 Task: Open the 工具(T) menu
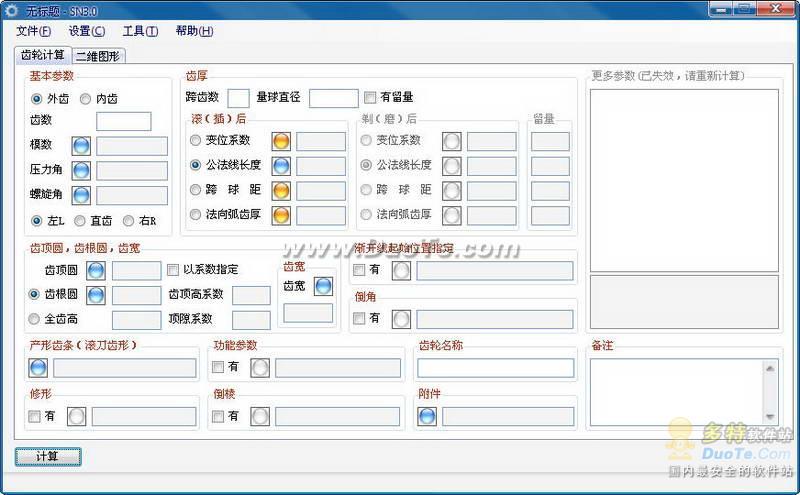pyautogui.click(x=139, y=31)
